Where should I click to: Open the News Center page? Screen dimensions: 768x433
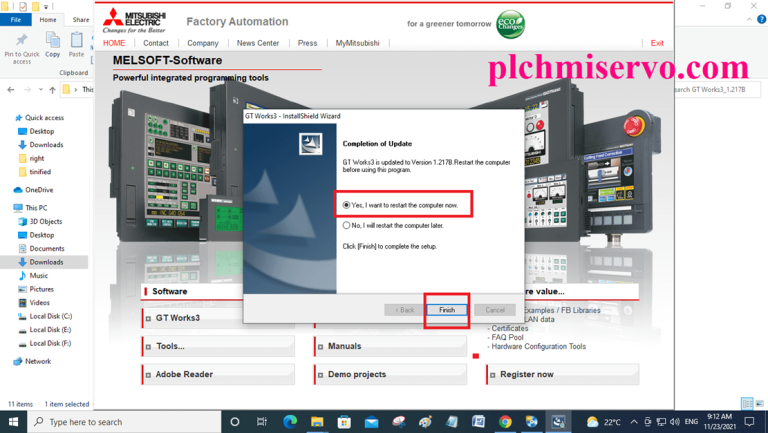coord(258,43)
